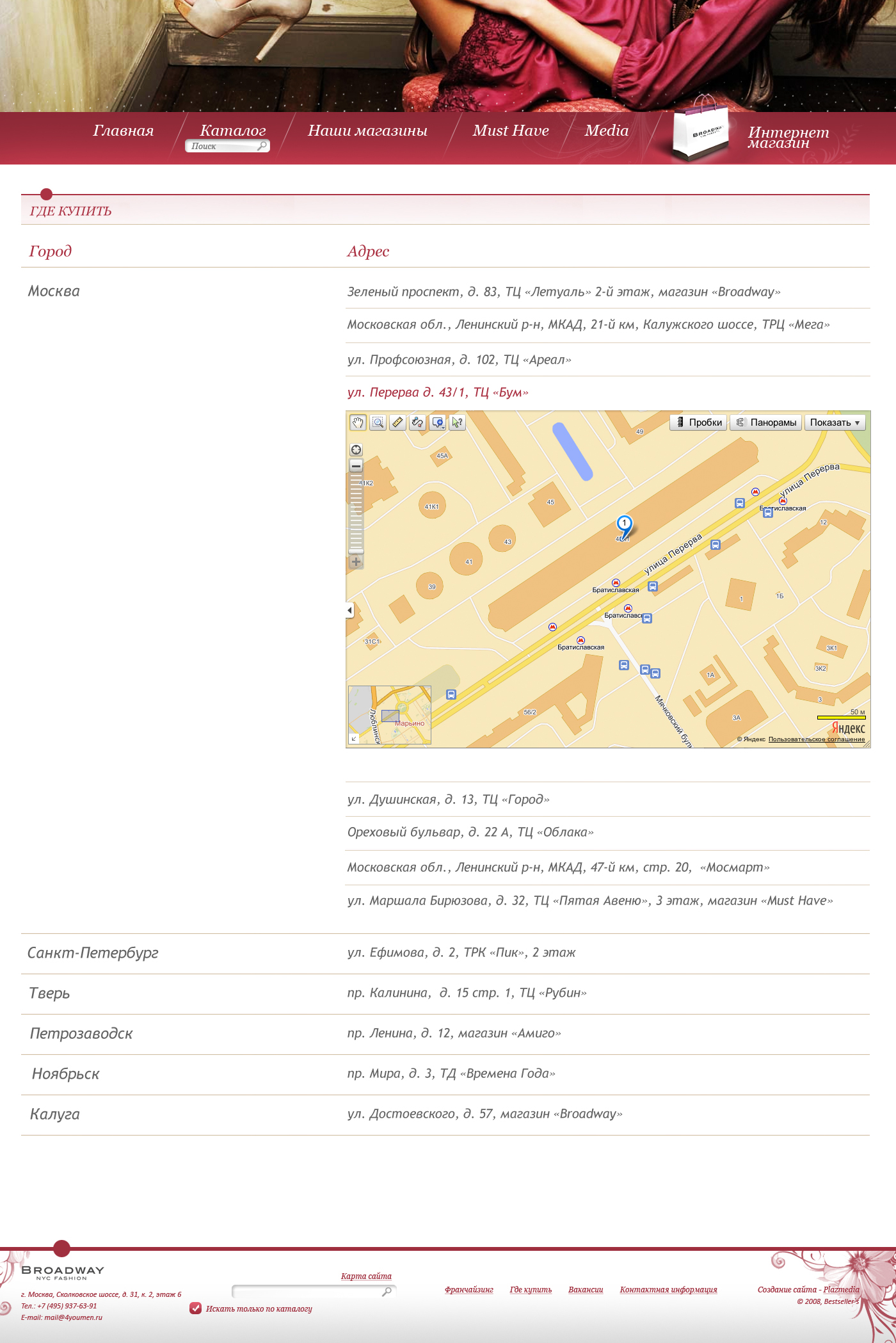Screen dimensions: 896x1343
Task: Click the Яндекс logo on the map
Action: (x=848, y=728)
